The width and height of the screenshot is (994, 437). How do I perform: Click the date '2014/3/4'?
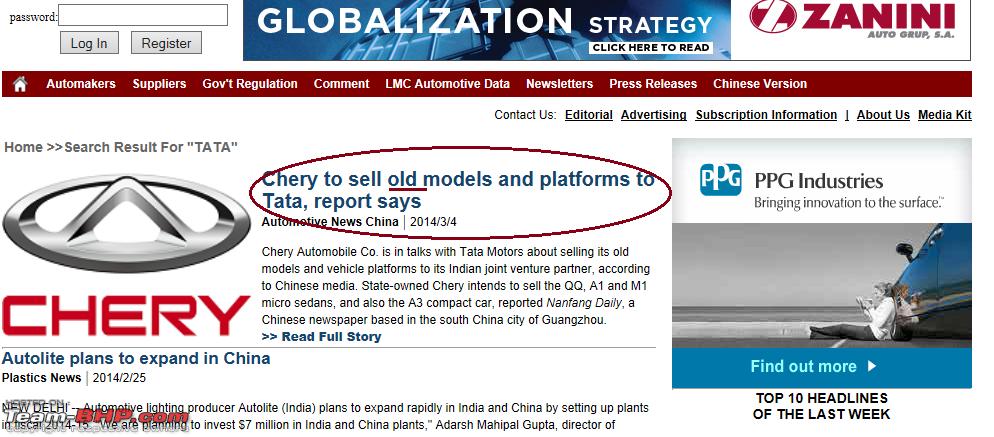tap(433, 222)
